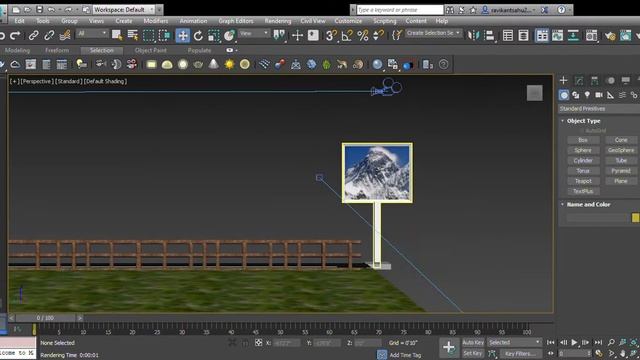The width and height of the screenshot is (640, 360).
Task: Open the Hierarchy panel tab icon
Action: click(594, 80)
